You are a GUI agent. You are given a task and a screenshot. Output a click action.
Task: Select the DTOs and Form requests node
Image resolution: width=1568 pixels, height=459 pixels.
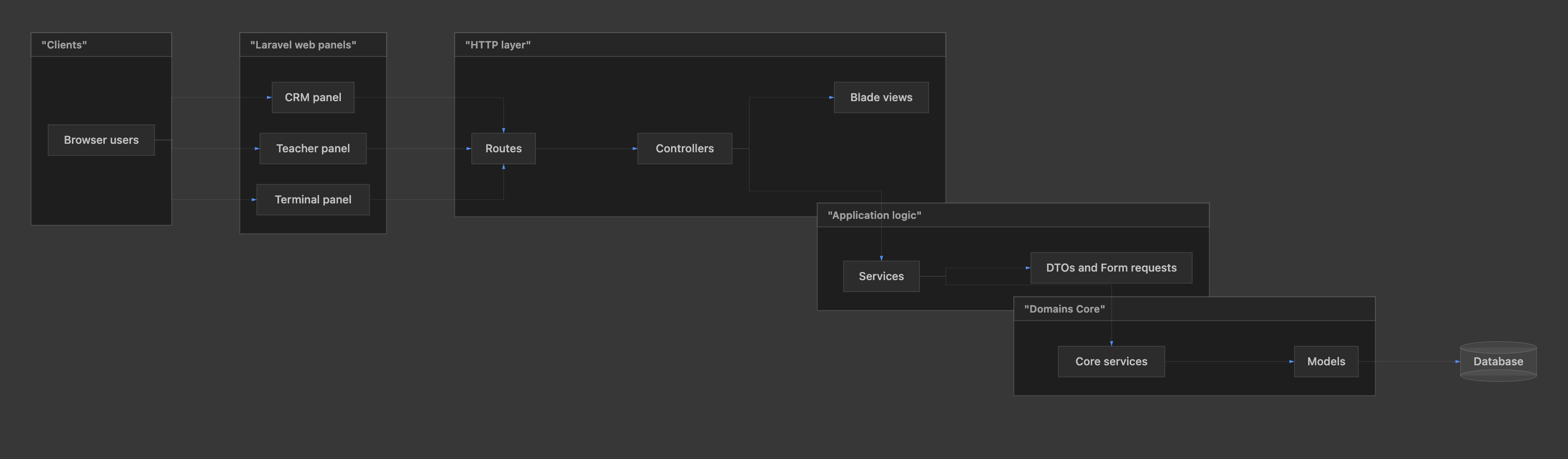click(x=1111, y=268)
